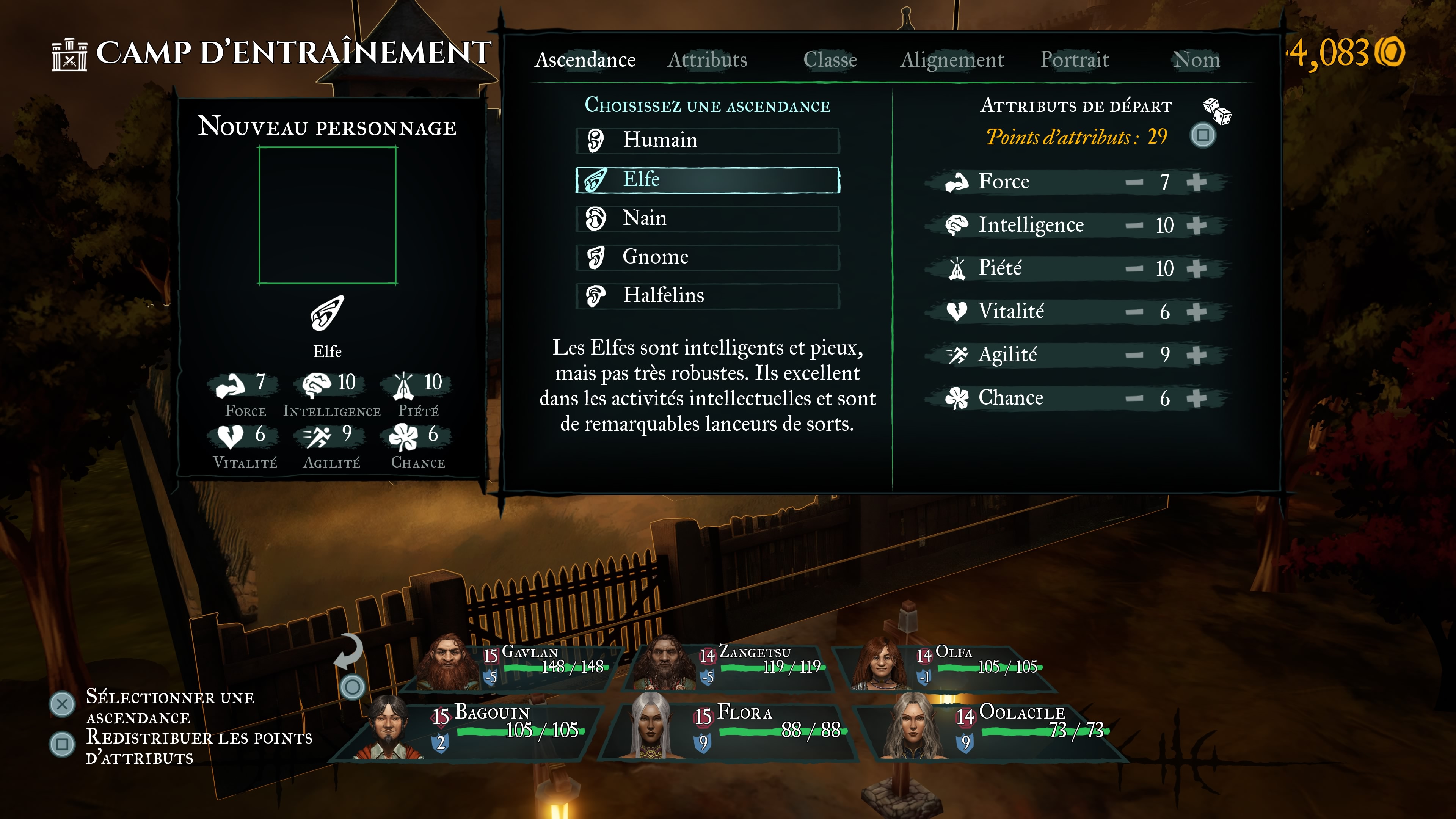Roll the dice icon for random attributes
1456x819 pixels.
click(1216, 111)
